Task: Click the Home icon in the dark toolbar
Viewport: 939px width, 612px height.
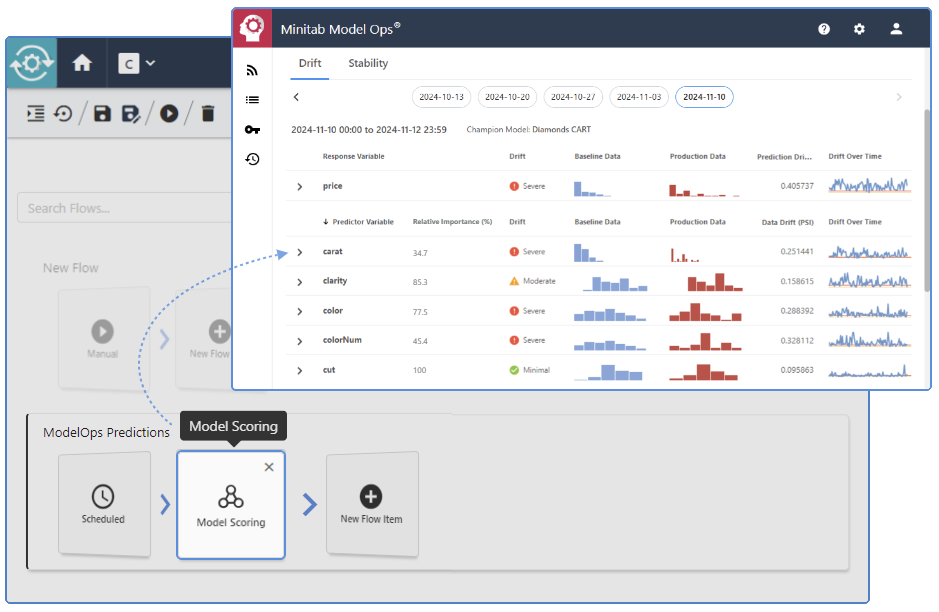Action: [81, 62]
